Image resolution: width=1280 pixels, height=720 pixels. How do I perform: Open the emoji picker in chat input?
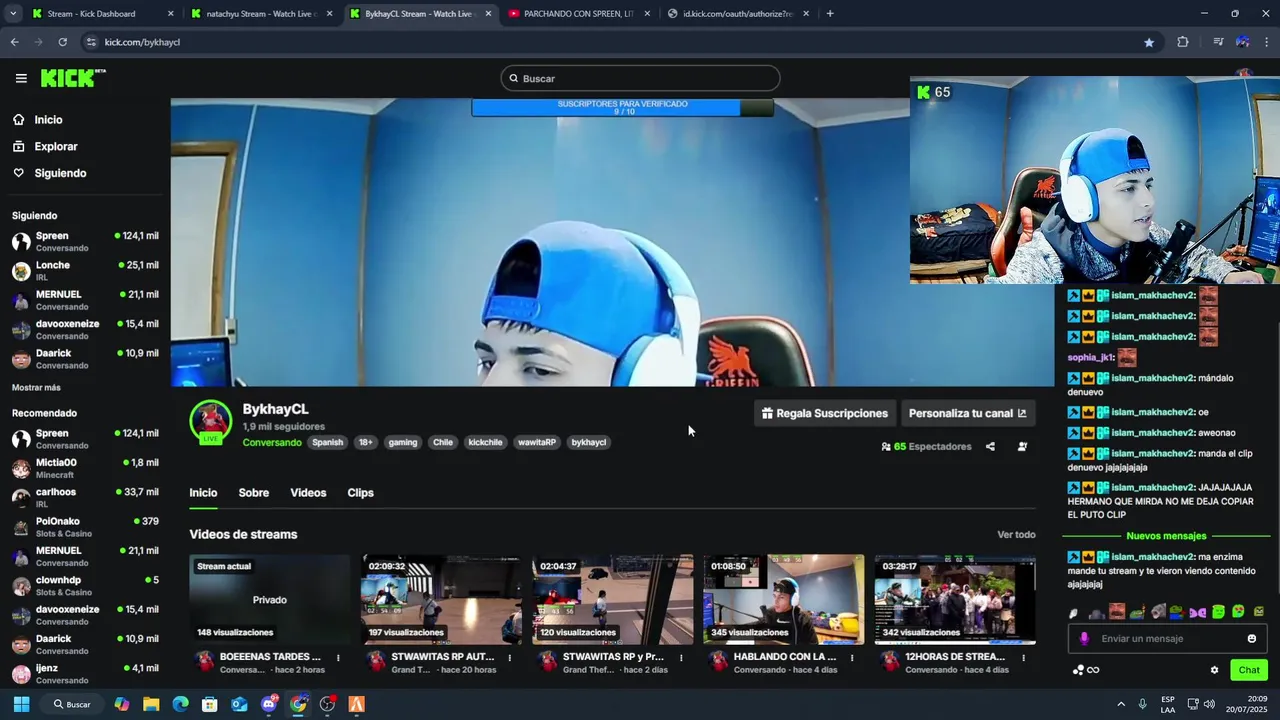pyautogui.click(x=1252, y=639)
